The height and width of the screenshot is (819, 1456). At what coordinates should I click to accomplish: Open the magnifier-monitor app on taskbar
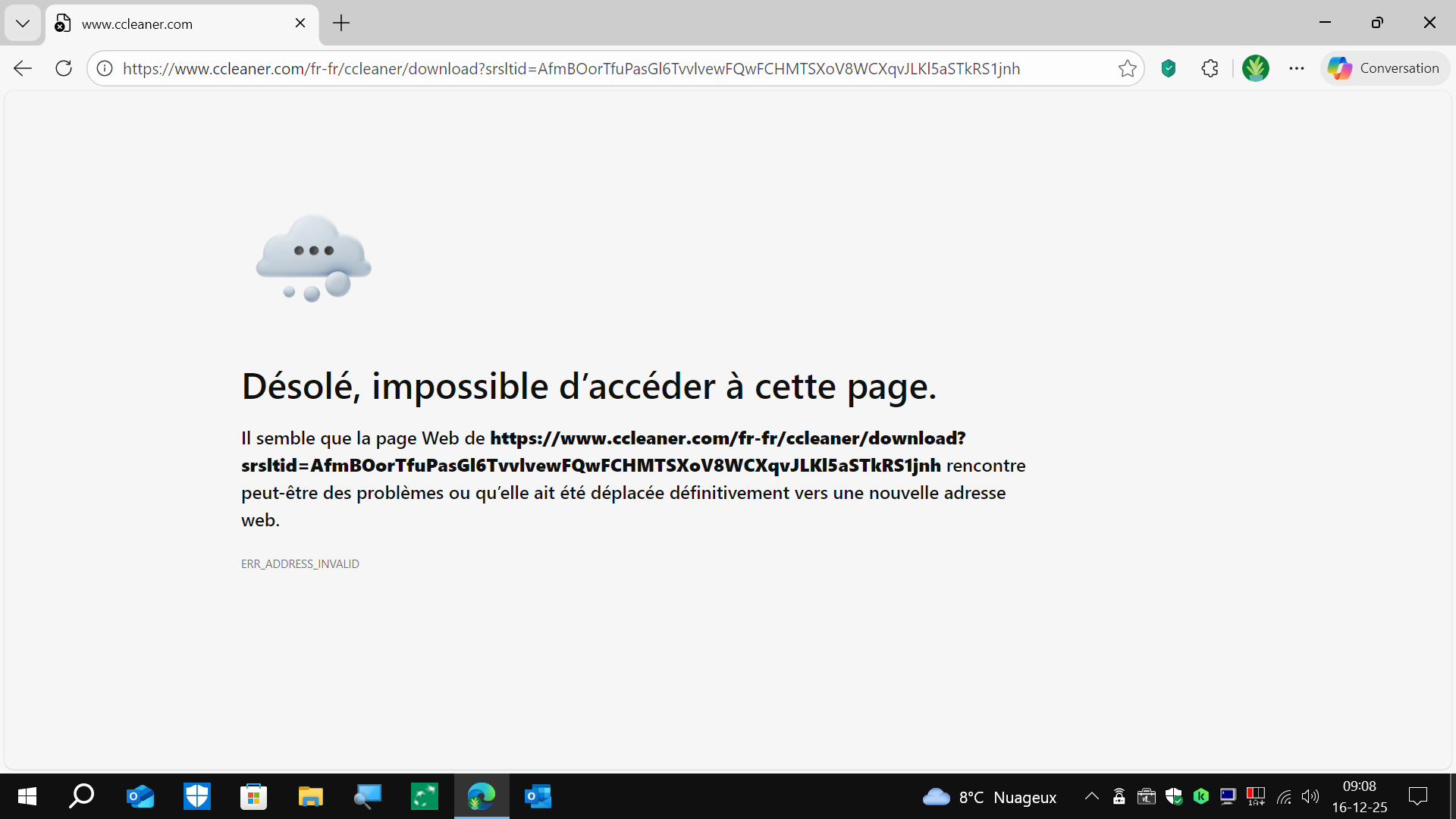point(368,796)
